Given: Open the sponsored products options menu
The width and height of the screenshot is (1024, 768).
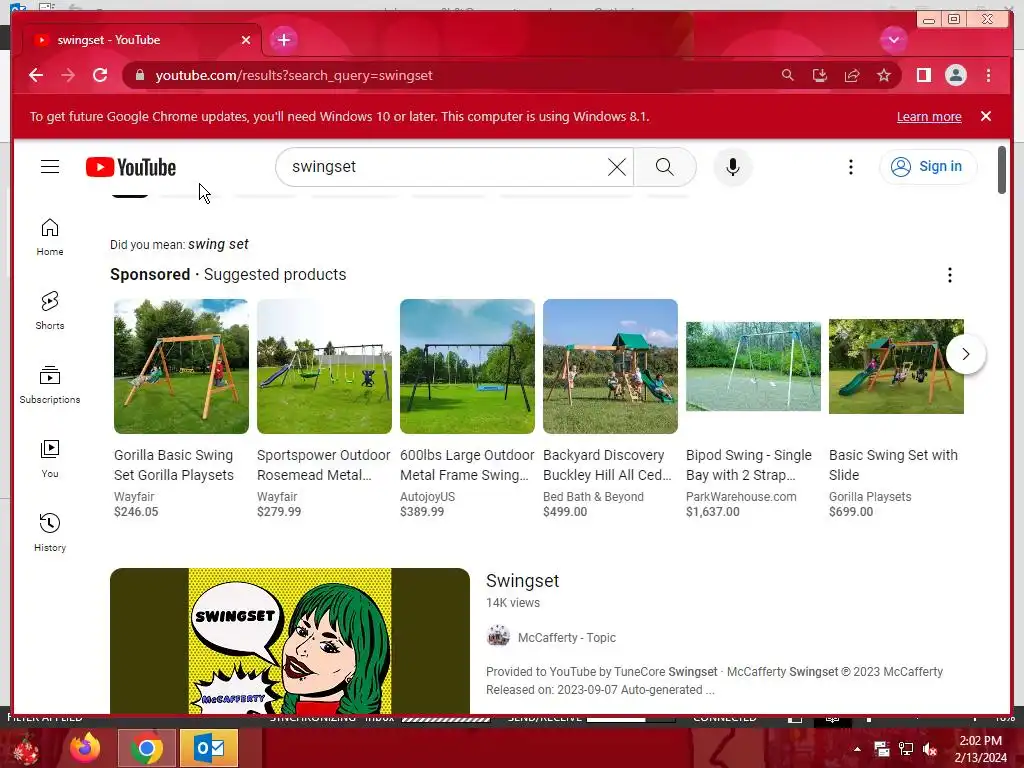Looking at the screenshot, I should point(950,275).
